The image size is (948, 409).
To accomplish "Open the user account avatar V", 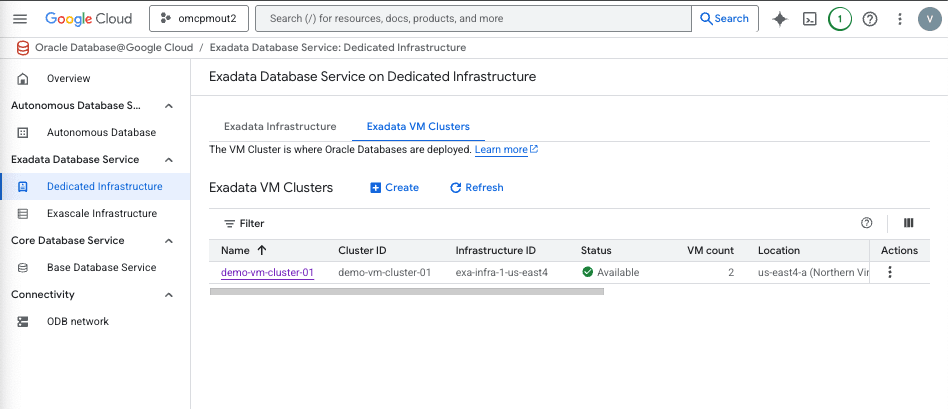I will point(929,19).
